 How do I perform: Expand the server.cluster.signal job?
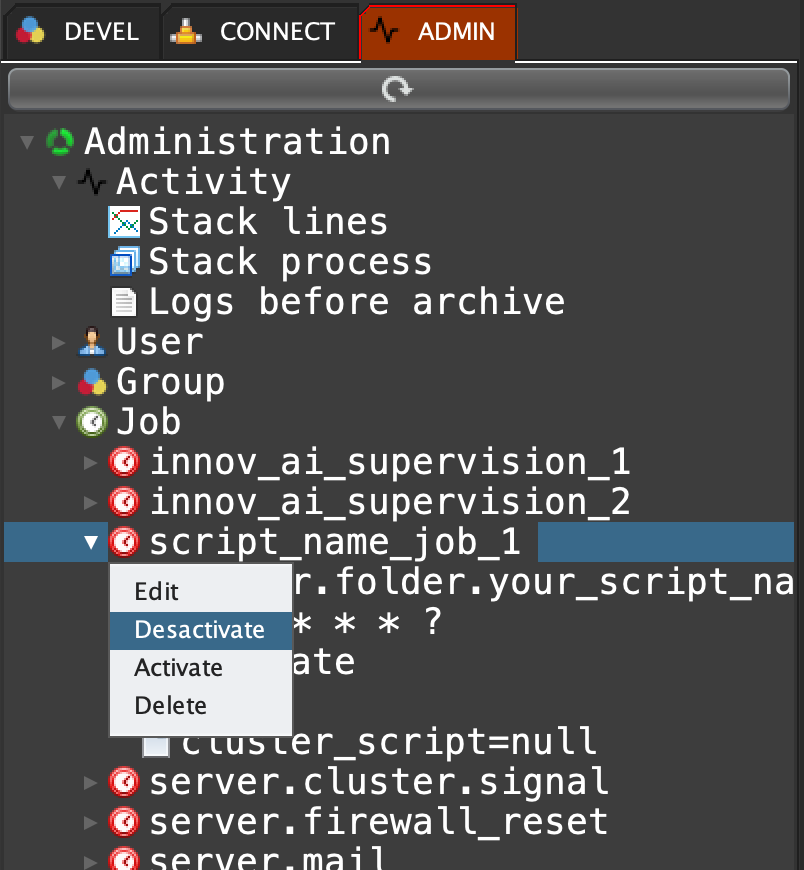91,782
